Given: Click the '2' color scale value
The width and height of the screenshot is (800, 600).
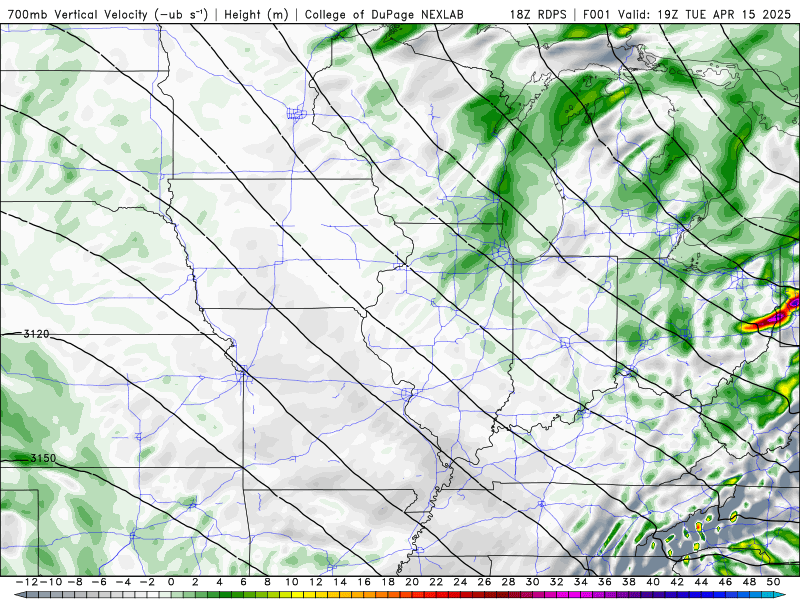Looking at the screenshot, I should tap(195, 582).
